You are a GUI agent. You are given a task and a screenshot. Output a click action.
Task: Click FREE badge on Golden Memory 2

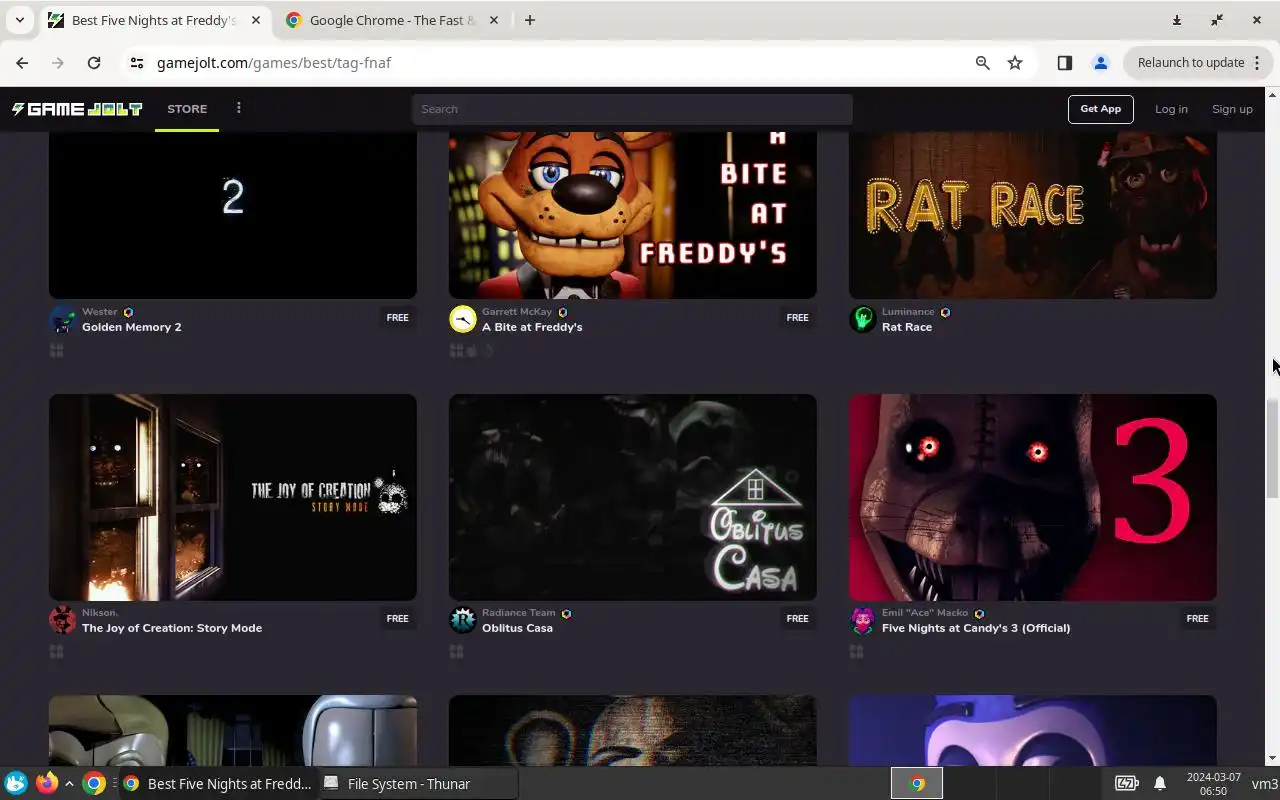pos(398,318)
